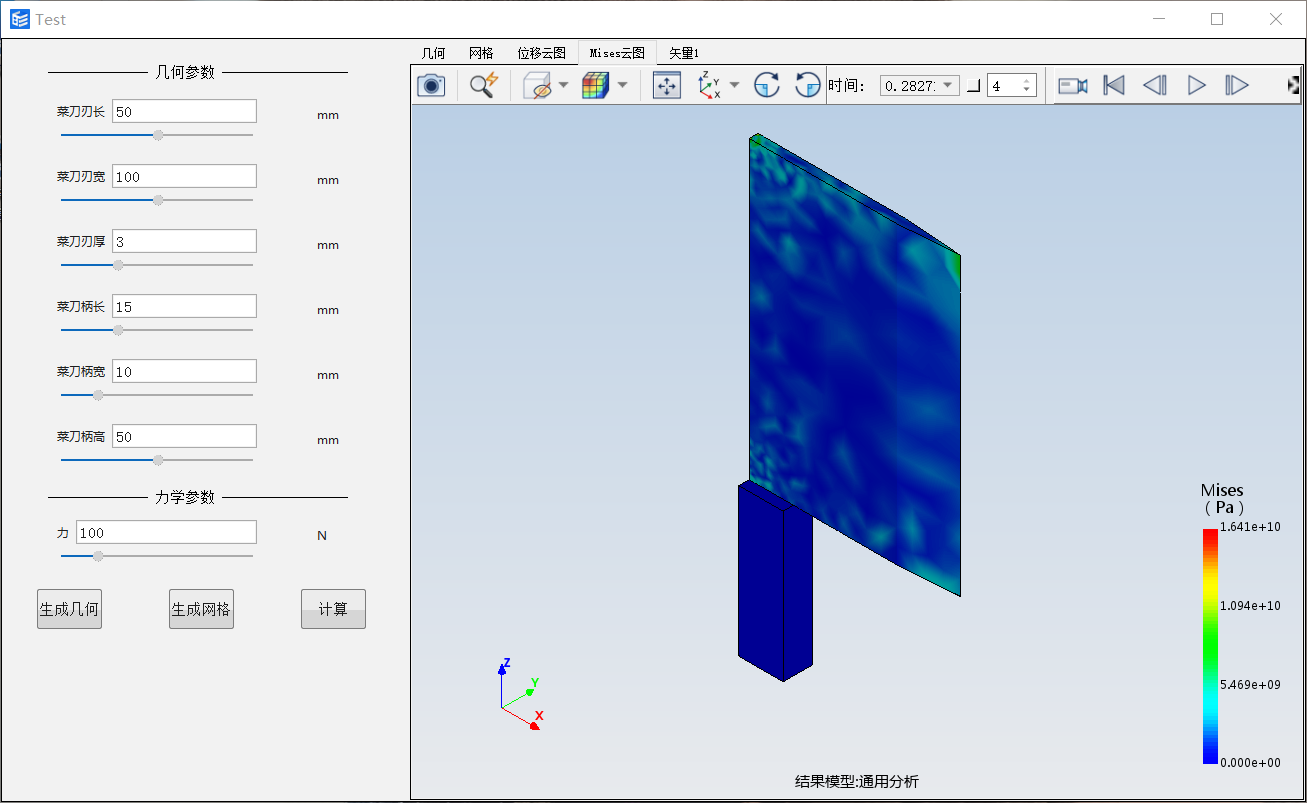Click the Mises (Pa) legend title

pos(1222,498)
